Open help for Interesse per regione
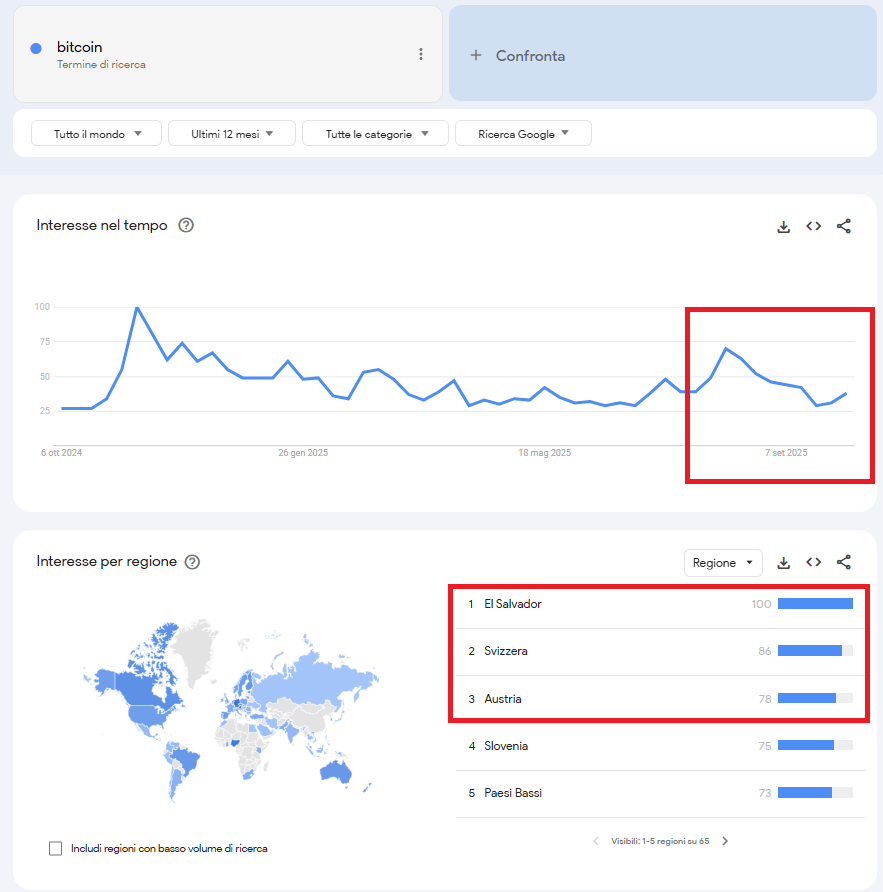This screenshot has height=892, width=883. tap(192, 562)
